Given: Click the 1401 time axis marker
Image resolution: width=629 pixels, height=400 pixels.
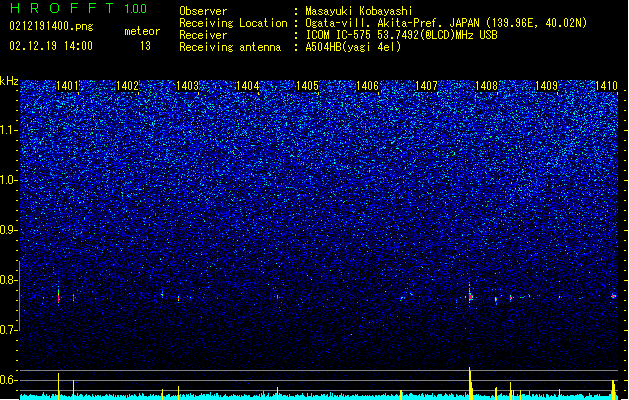Looking at the screenshot, I should tap(67, 86).
